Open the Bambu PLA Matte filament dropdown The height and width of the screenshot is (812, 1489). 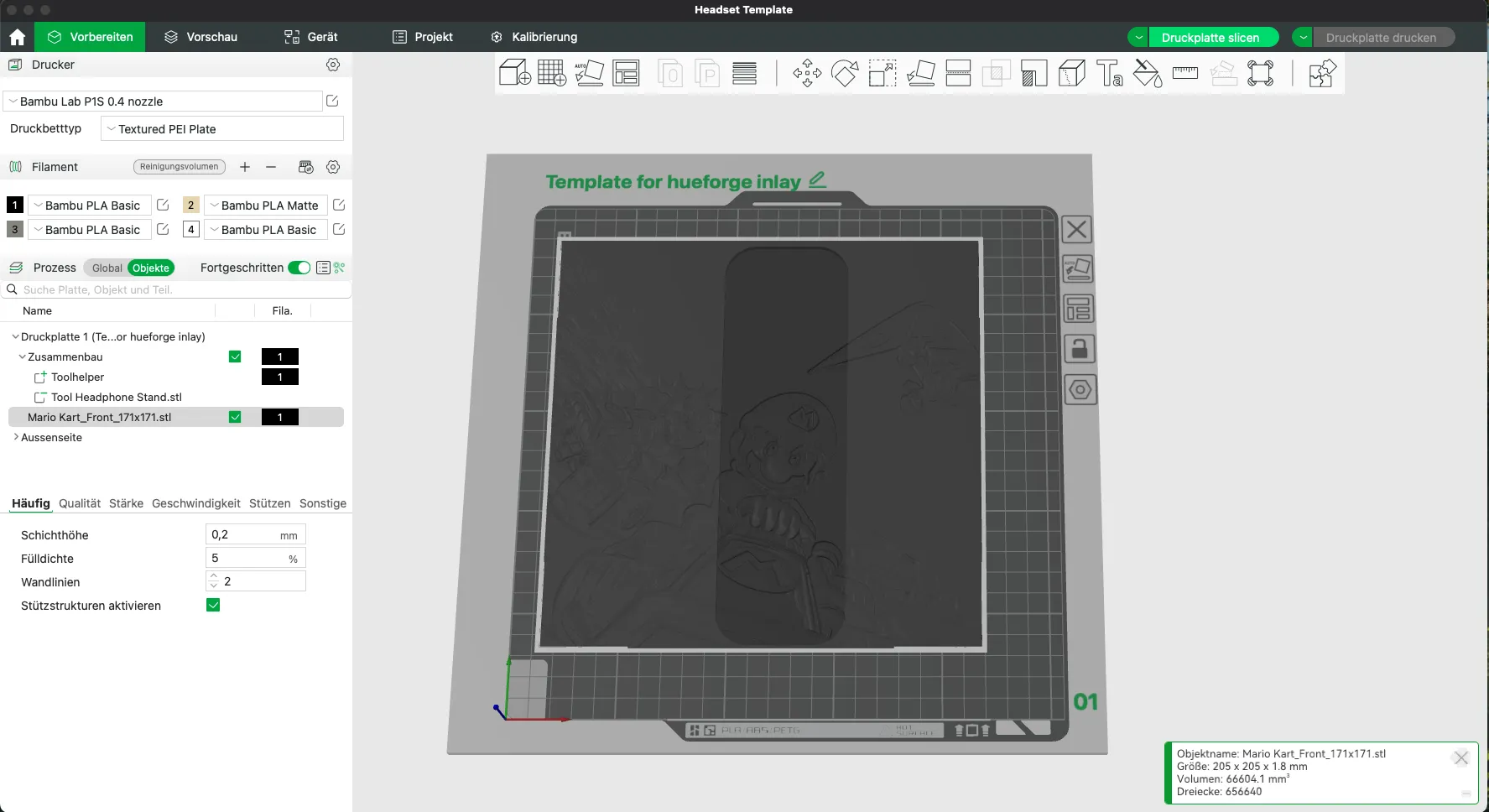click(215, 205)
